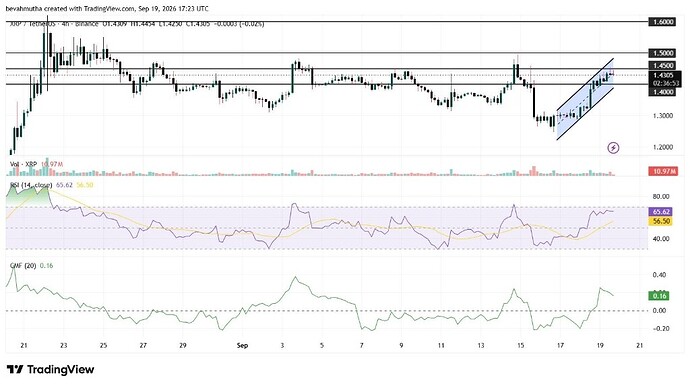This screenshot has height=386, width=690.
Task: Click the 02:36:53 candle countdown
Action: point(665,83)
